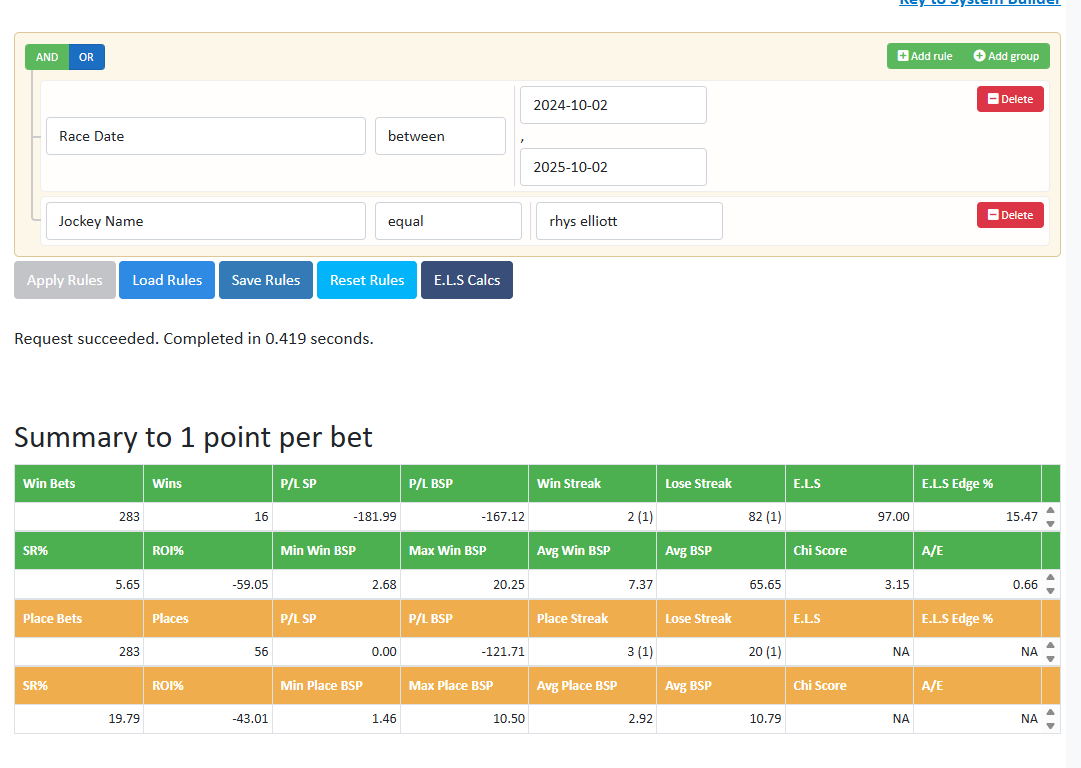Click the Apply Rules button
Viewport: 1081px width, 768px height.
(65, 280)
